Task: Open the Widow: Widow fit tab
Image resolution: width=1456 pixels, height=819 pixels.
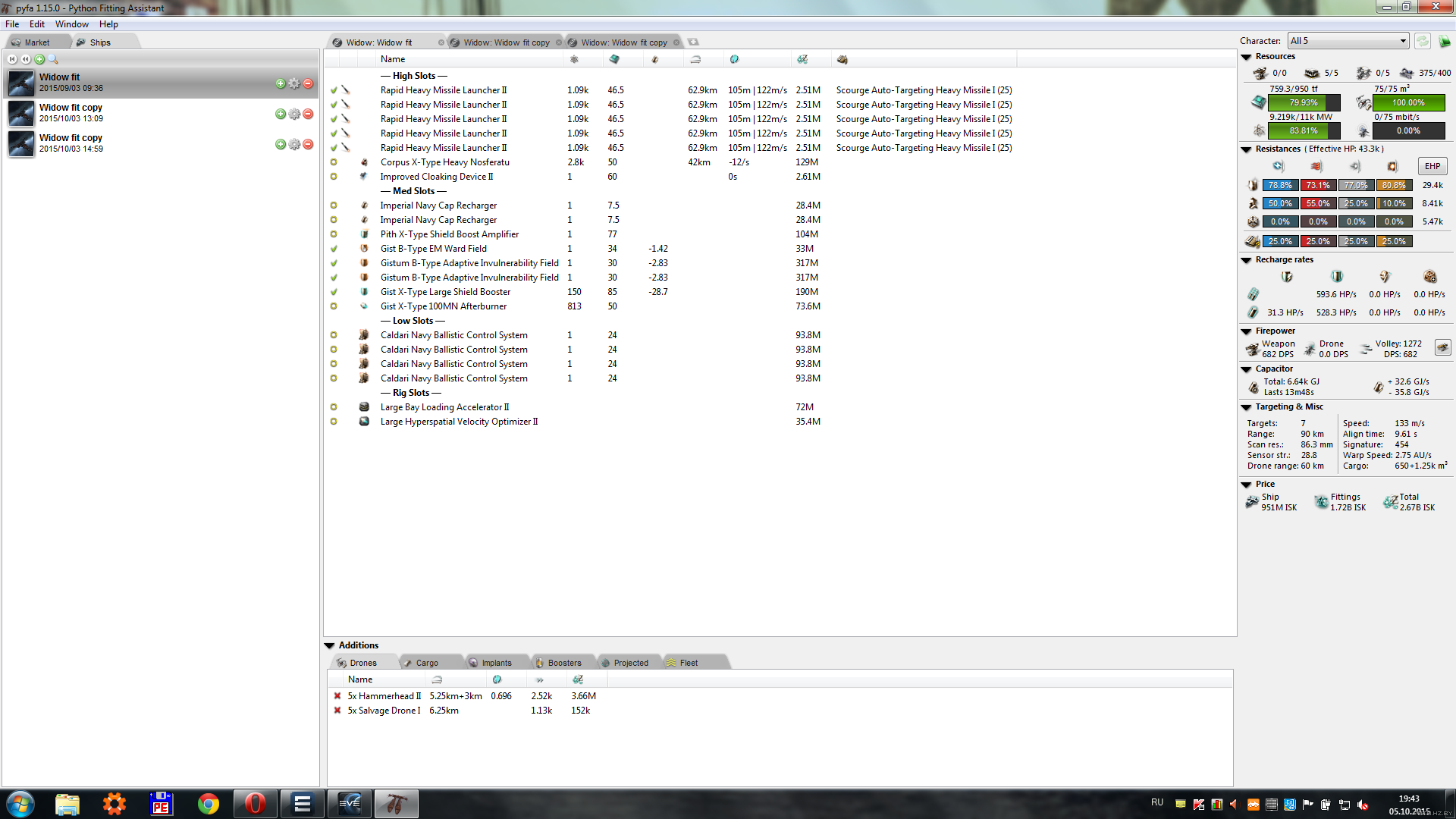Action: (x=379, y=42)
